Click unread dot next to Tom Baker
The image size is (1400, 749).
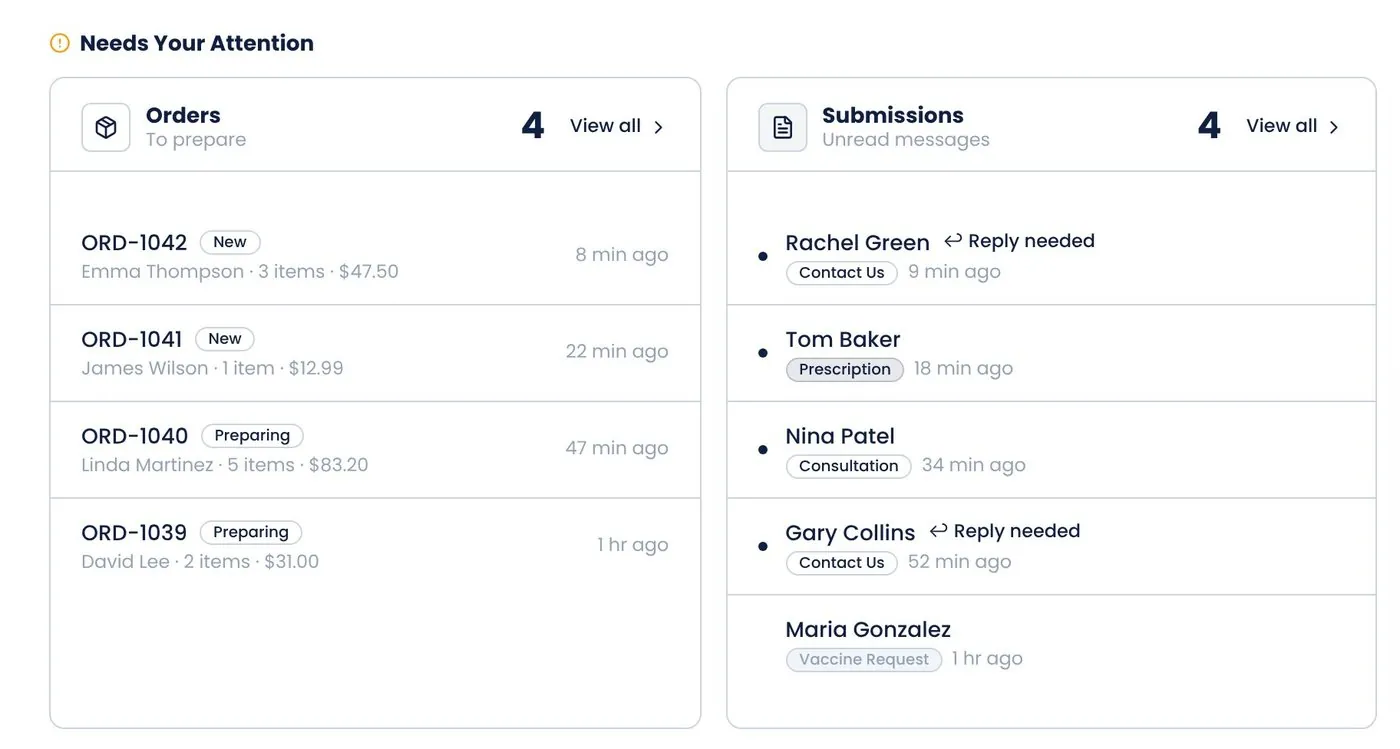point(763,353)
